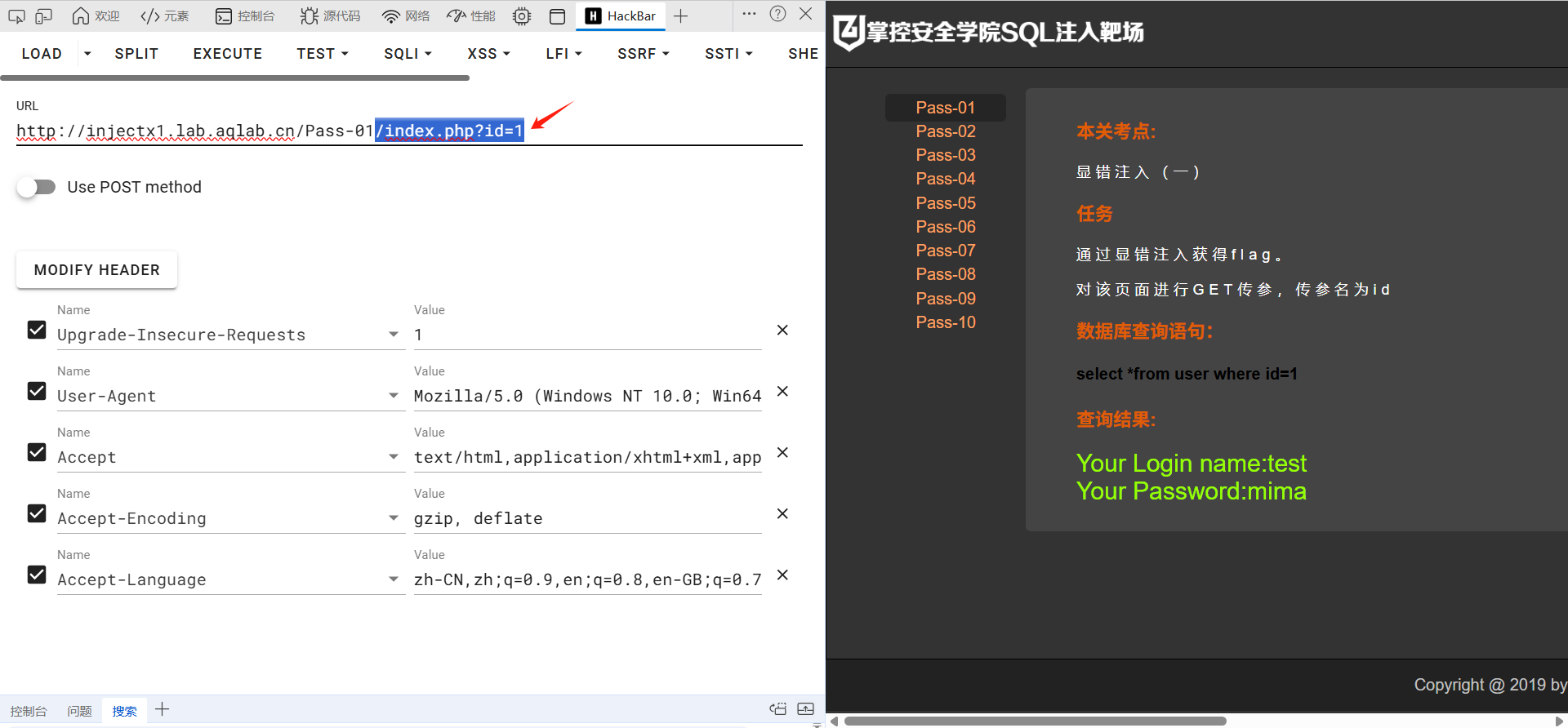Viewport: 1568px width, 728px height.
Task: Edit the User-Agent value field
Action: 587,396
